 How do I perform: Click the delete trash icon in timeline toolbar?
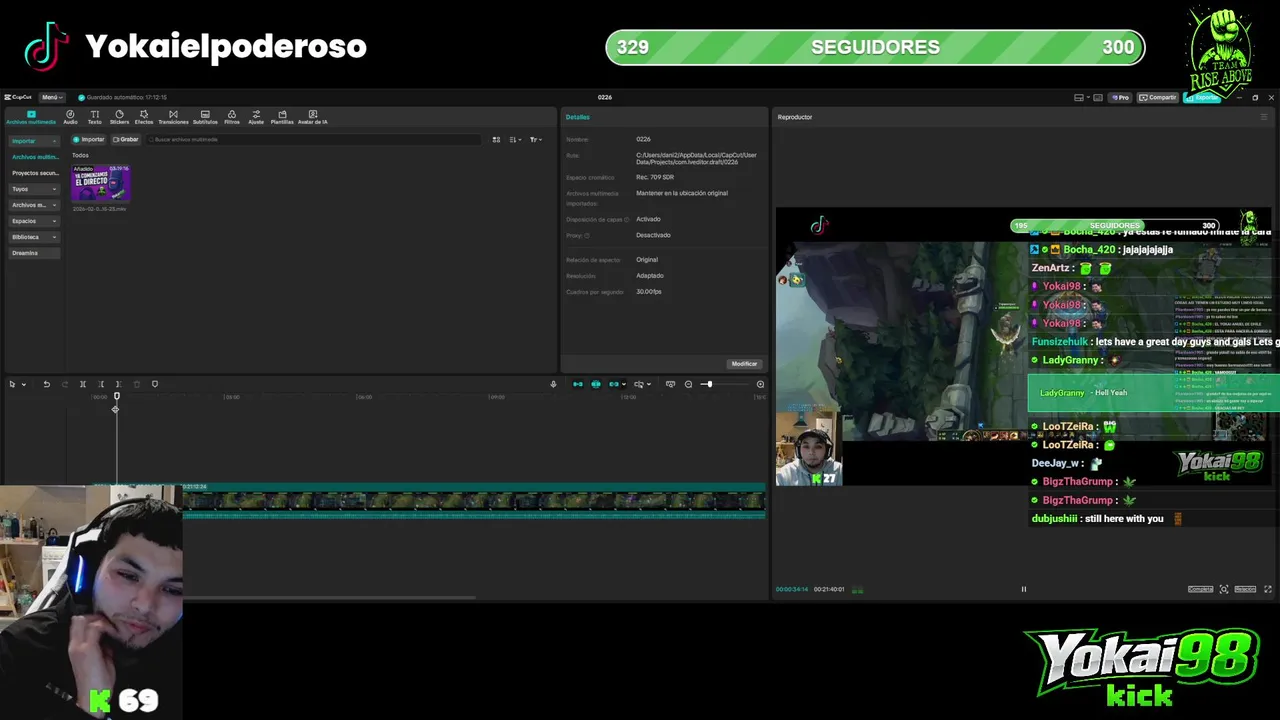pos(137,384)
